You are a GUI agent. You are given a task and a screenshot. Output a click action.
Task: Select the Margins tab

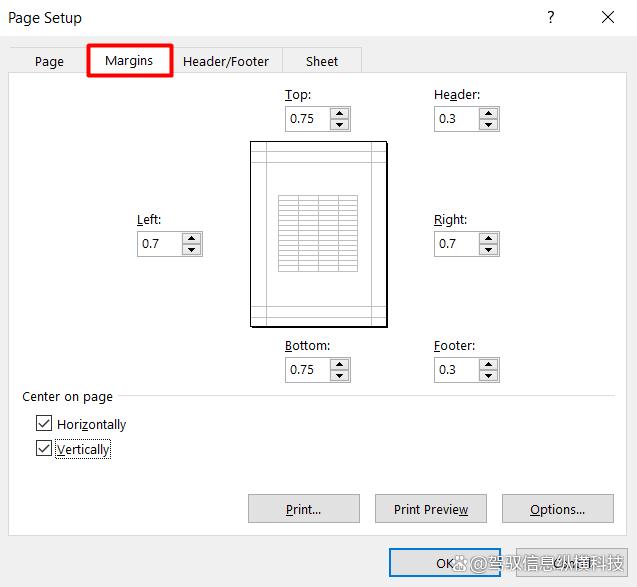pos(130,61)
